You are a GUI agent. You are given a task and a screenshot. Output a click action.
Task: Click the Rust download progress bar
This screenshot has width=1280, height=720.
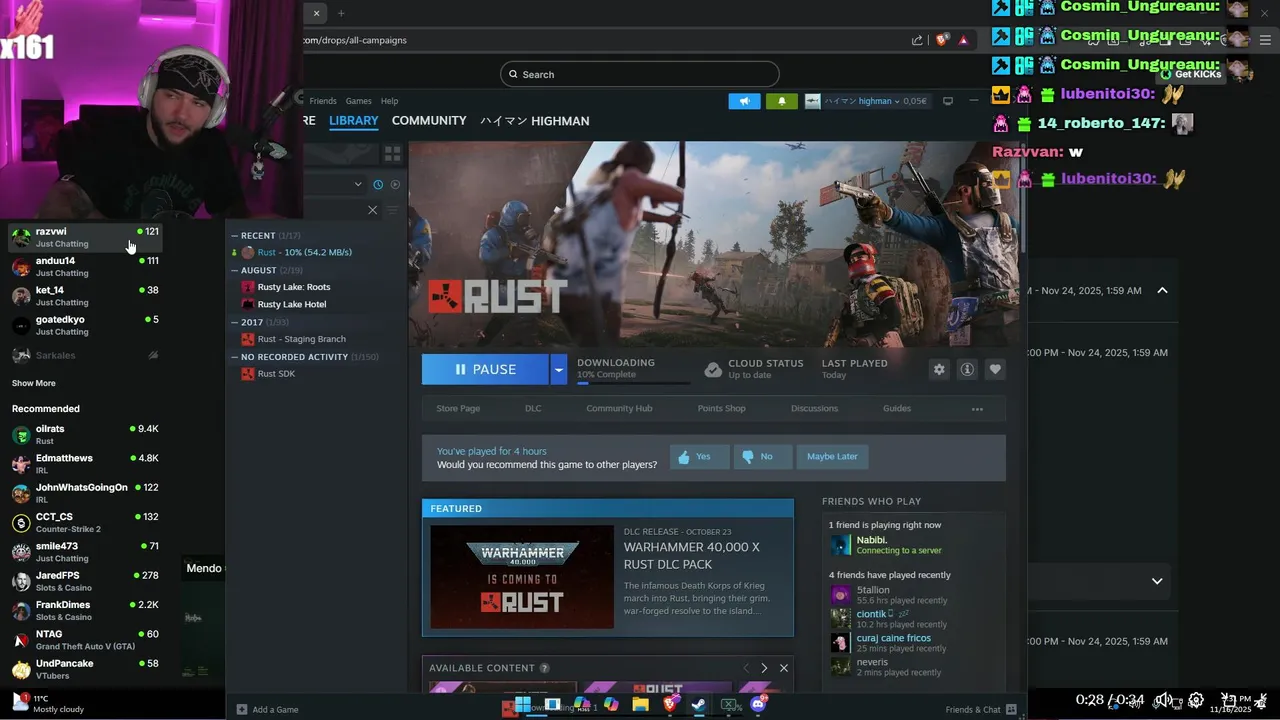(x=633, y=382)
